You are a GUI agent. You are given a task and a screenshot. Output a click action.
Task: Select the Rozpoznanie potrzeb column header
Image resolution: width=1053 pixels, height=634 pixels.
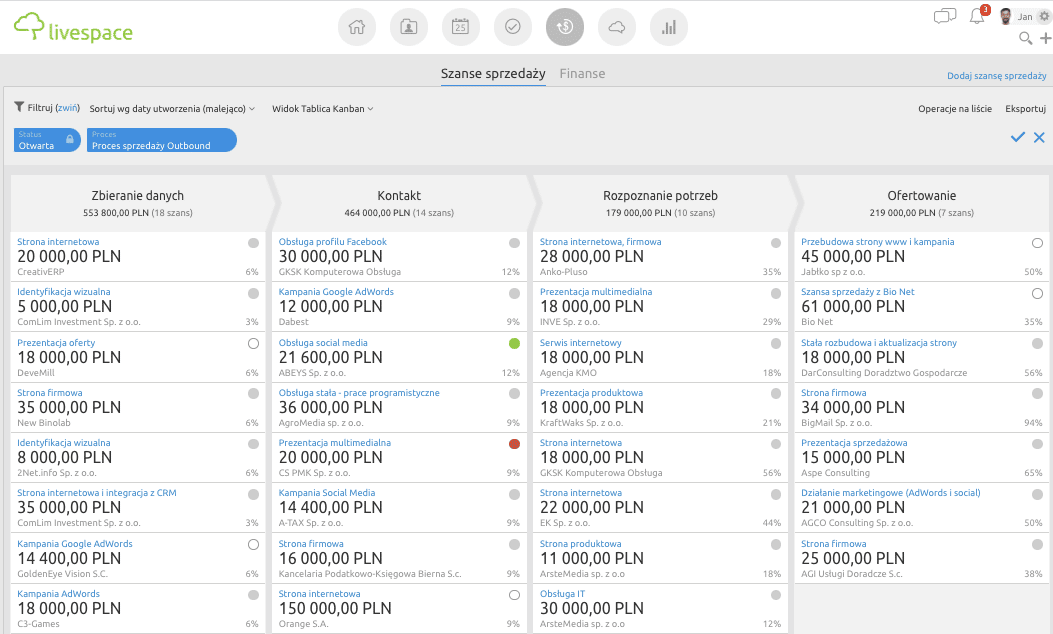click(660, 203)
